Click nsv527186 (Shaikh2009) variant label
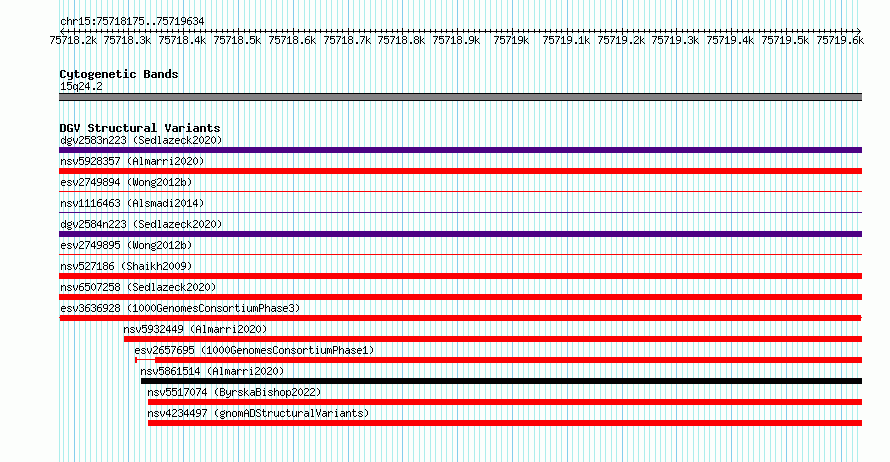This screenshot has height=462, width=890. pos(126,266)
